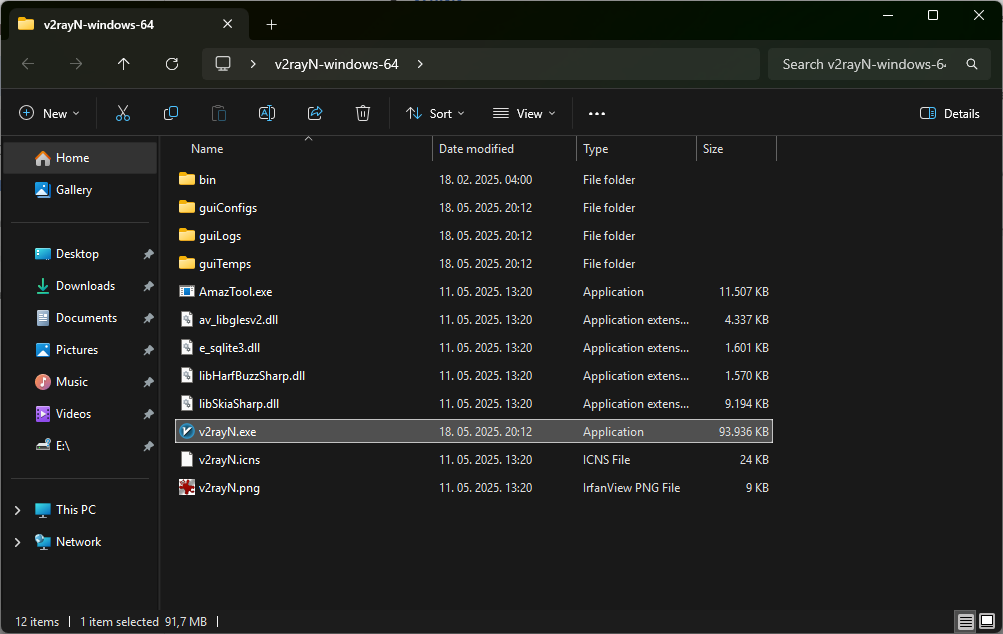The image size is (1003, 634).
Task: Open a new tab with plus button
Action: pyautogui.click(x=271, y=24)
